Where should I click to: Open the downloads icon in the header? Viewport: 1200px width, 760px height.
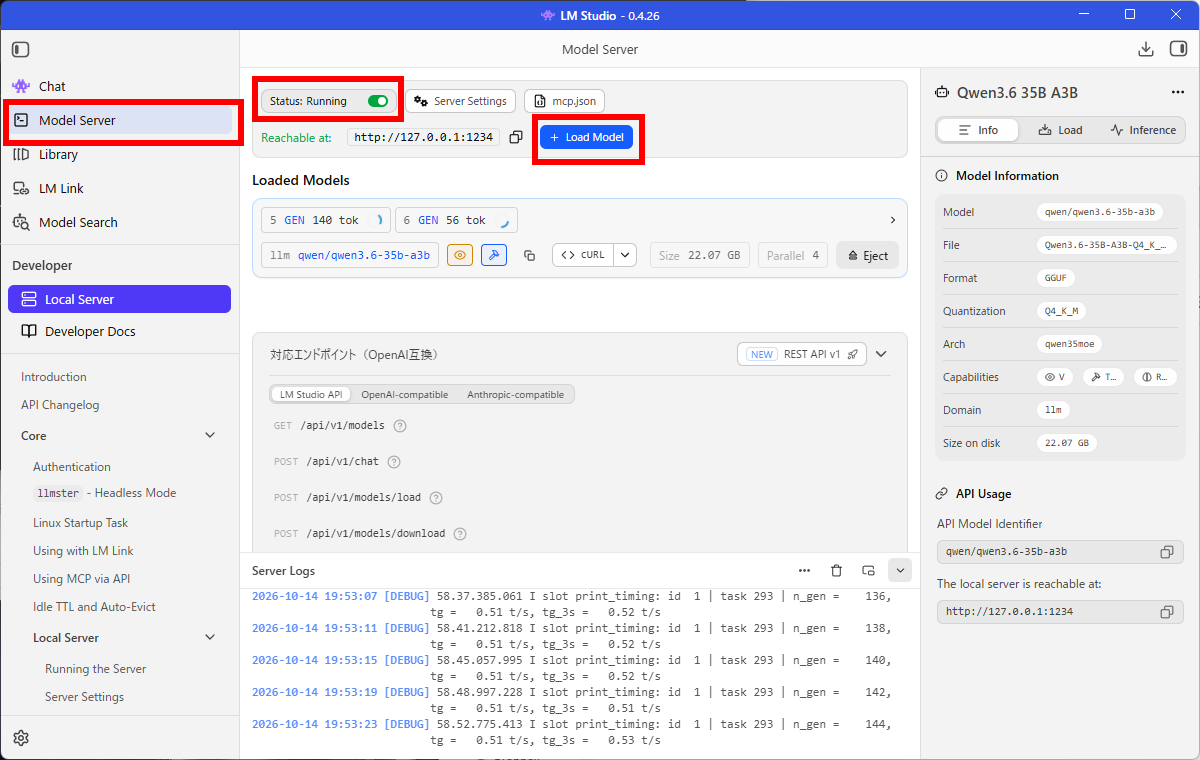click(x=1146, y=49)
